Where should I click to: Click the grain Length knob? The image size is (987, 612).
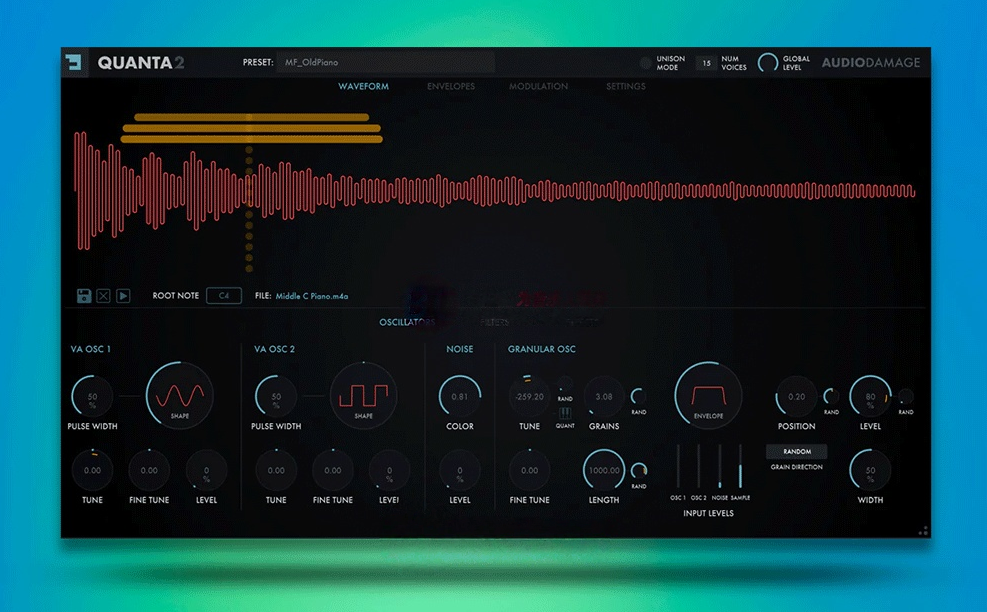604,470
